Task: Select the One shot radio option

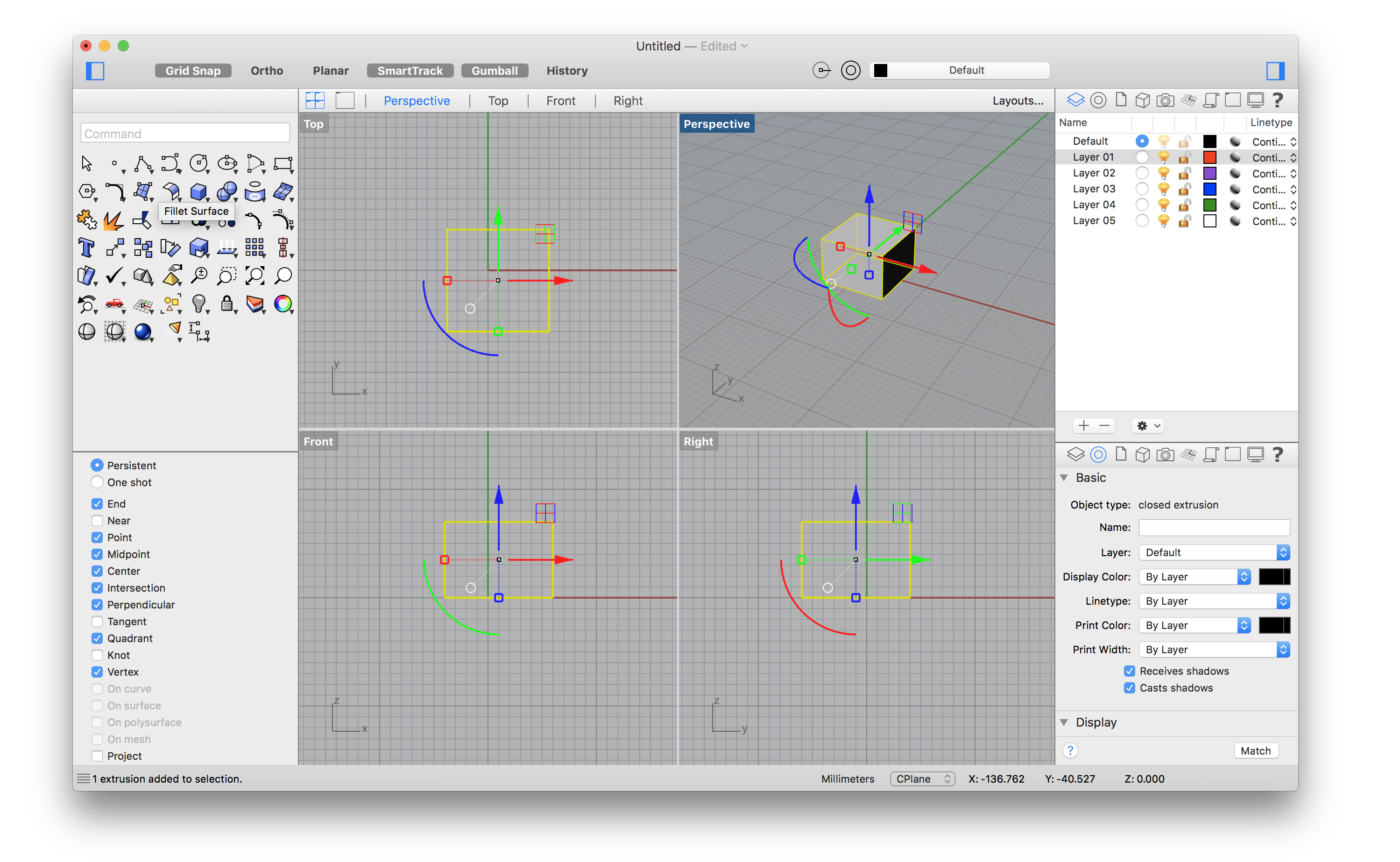Action: click(x=97, y=482)
